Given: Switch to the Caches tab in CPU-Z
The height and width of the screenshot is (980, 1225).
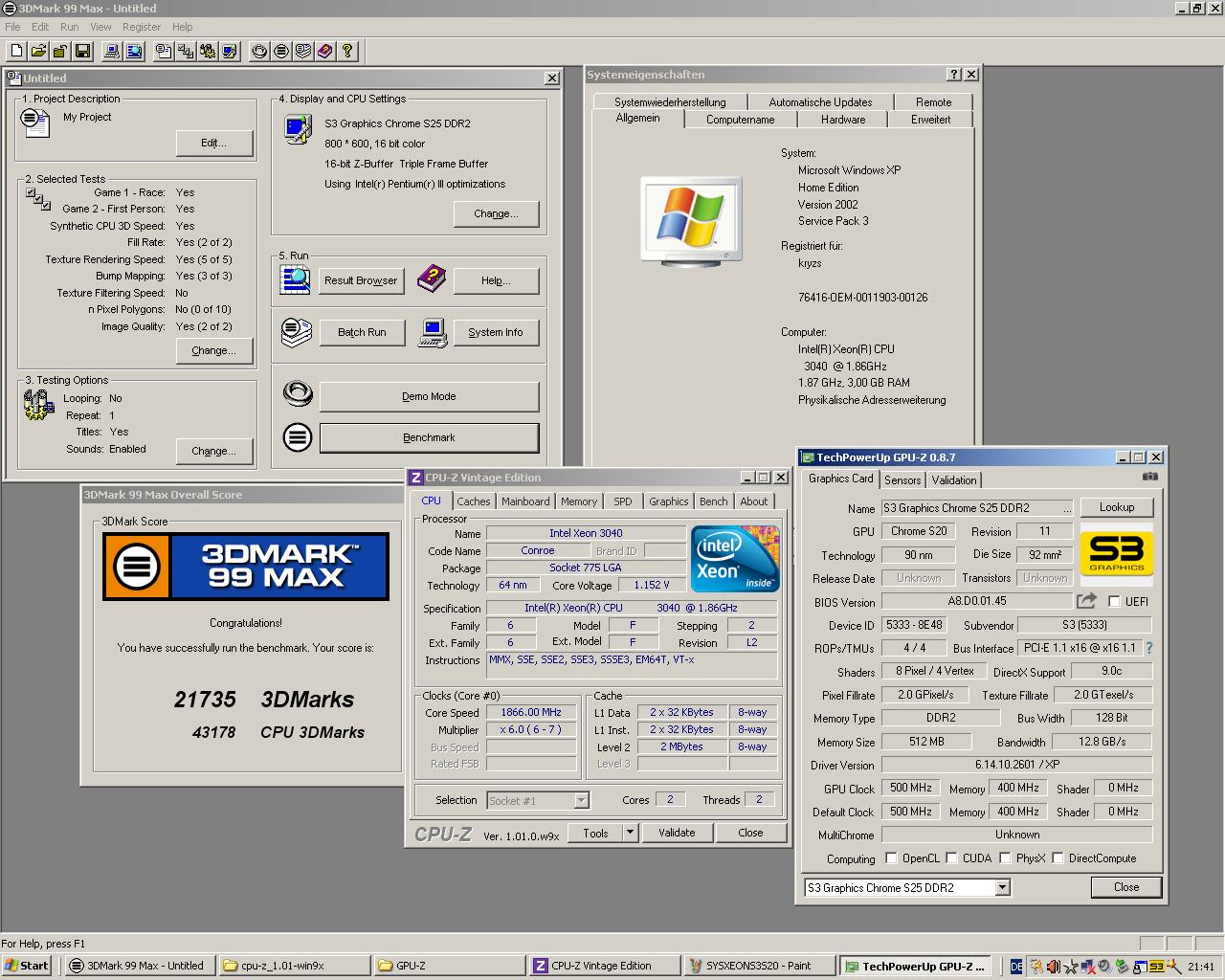Looking at the screenshot, I should pos(473,501).
